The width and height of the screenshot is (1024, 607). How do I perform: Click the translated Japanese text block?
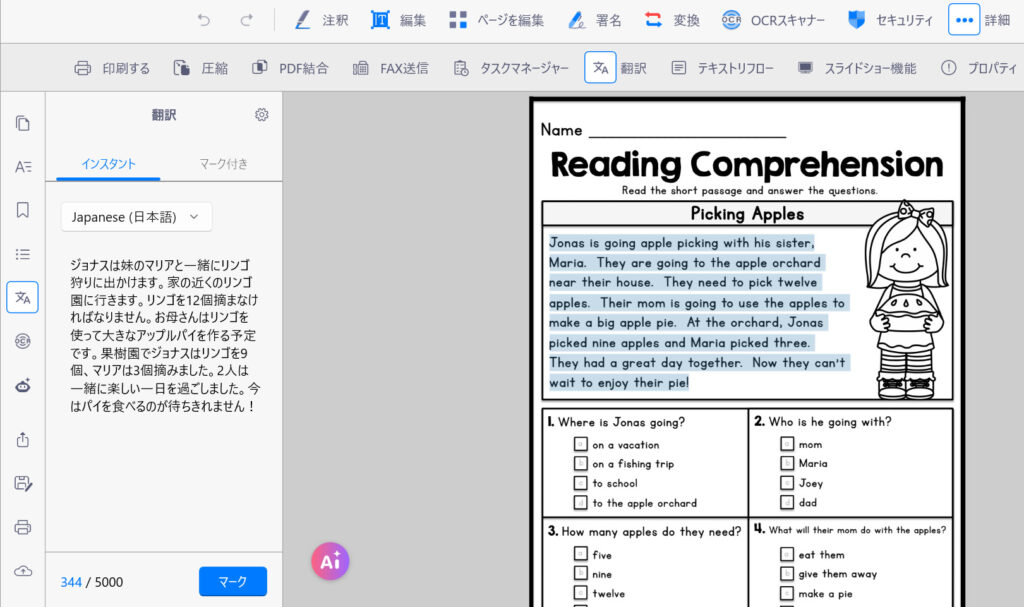tap(164, 335)
